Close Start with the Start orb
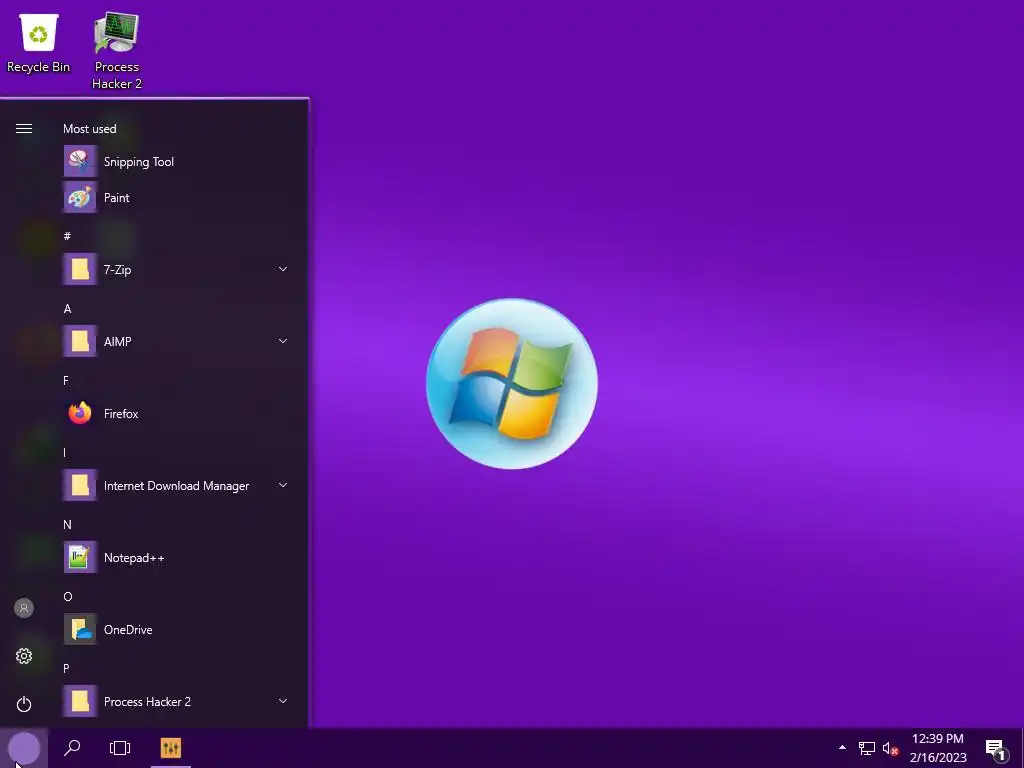The width and height of the screenshot is (1024, 768). tap(24, 748)
